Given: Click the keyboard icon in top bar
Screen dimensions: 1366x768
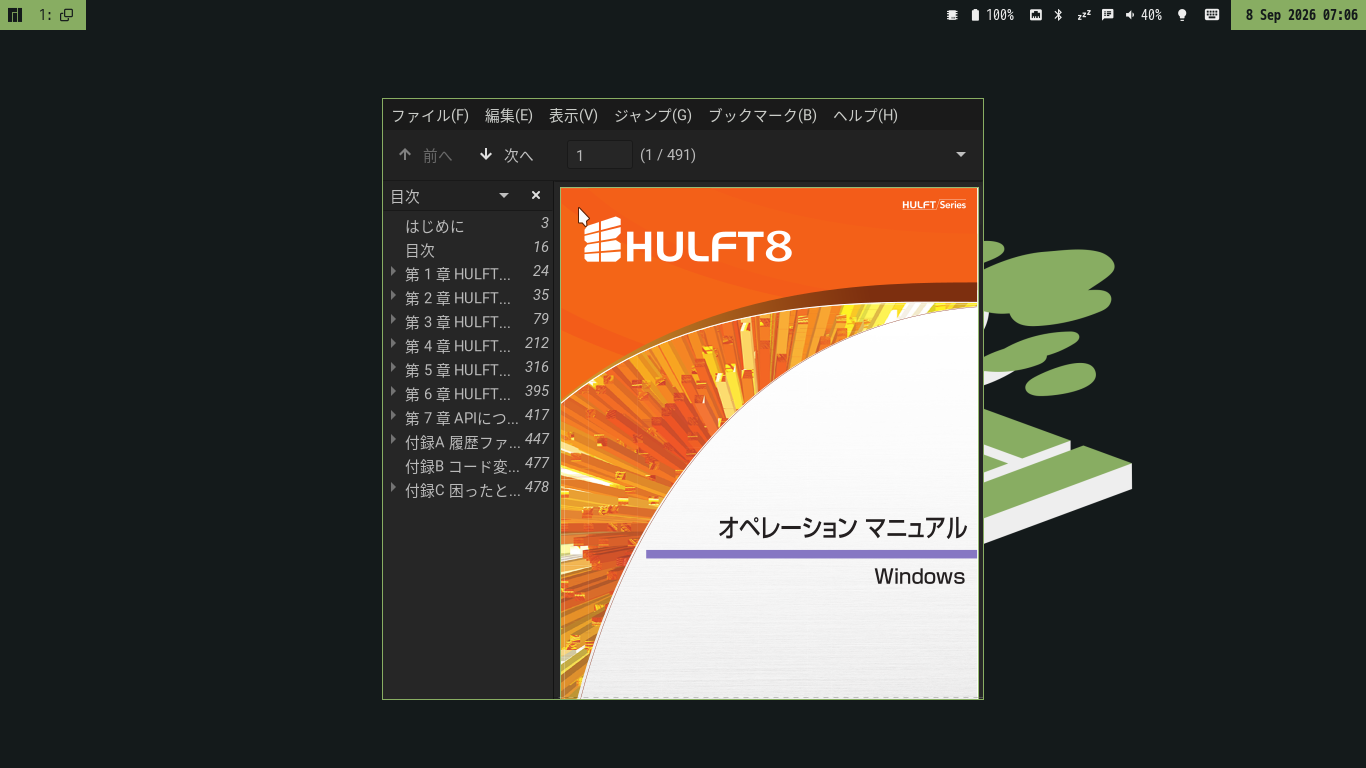Looking at the screenshot, I should (1212, 15).
